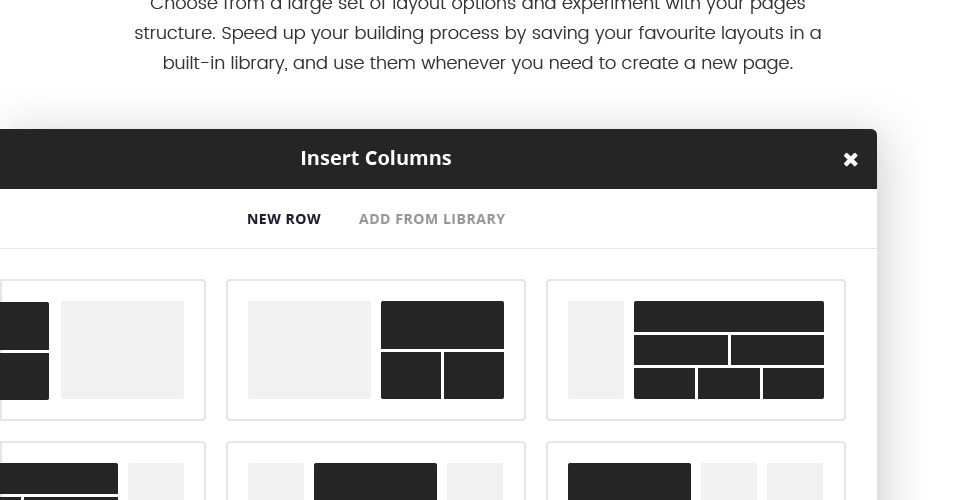Click the Insert Columns dialog title
The width and height of the screenshot is (965, 500).
376,158
